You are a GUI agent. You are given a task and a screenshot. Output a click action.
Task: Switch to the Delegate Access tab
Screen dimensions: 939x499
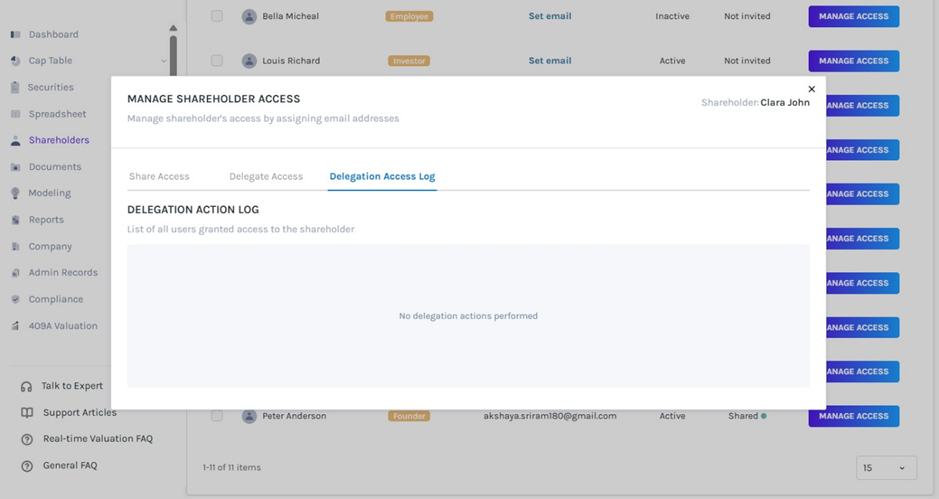pos(266,176)
